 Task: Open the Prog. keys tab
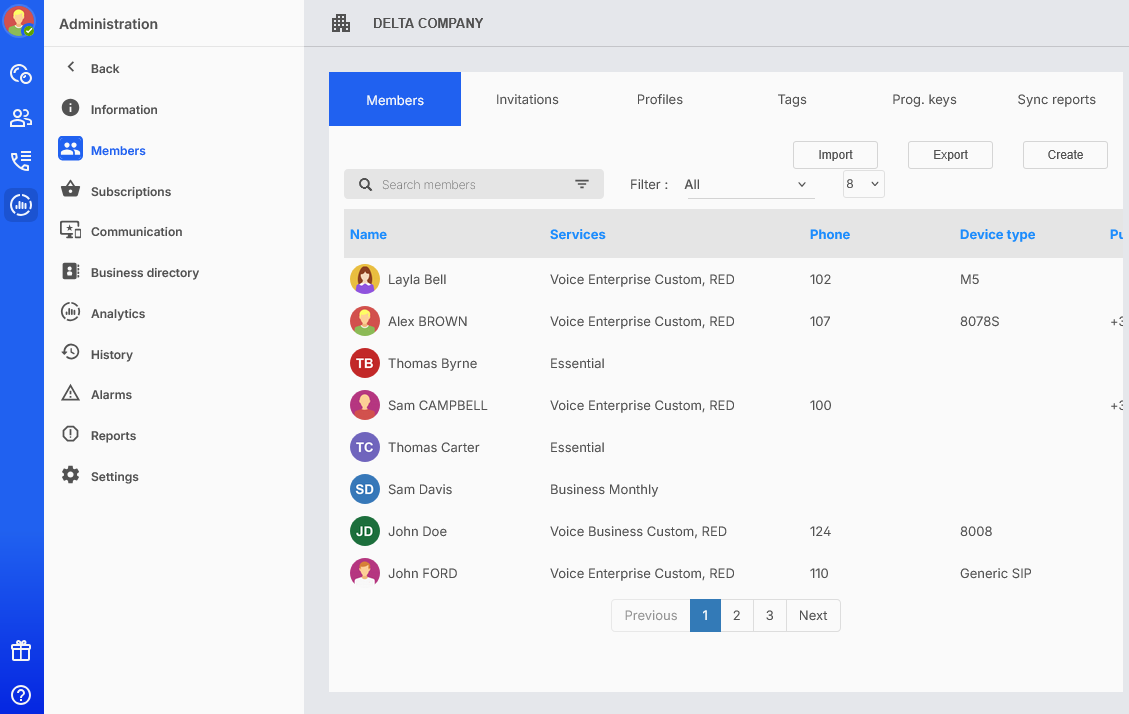[924, 99]
